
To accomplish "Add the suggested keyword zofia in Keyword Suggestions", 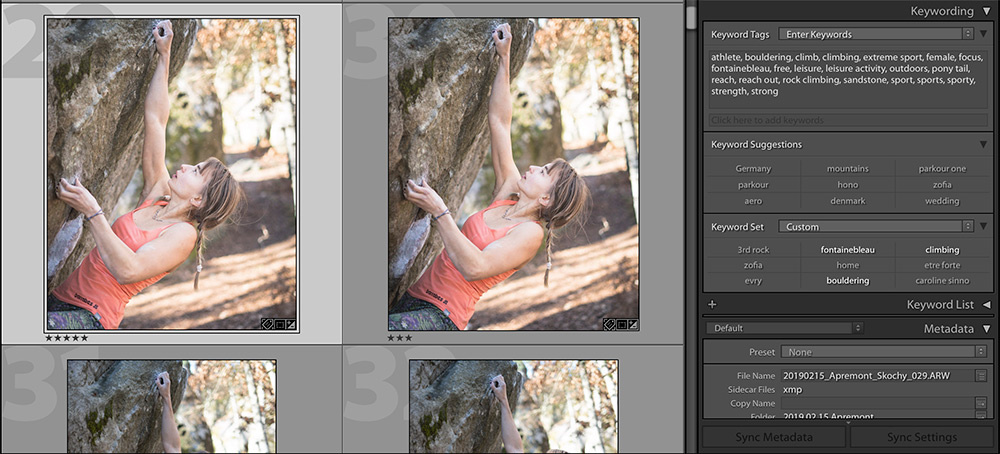I will [942, 185].
